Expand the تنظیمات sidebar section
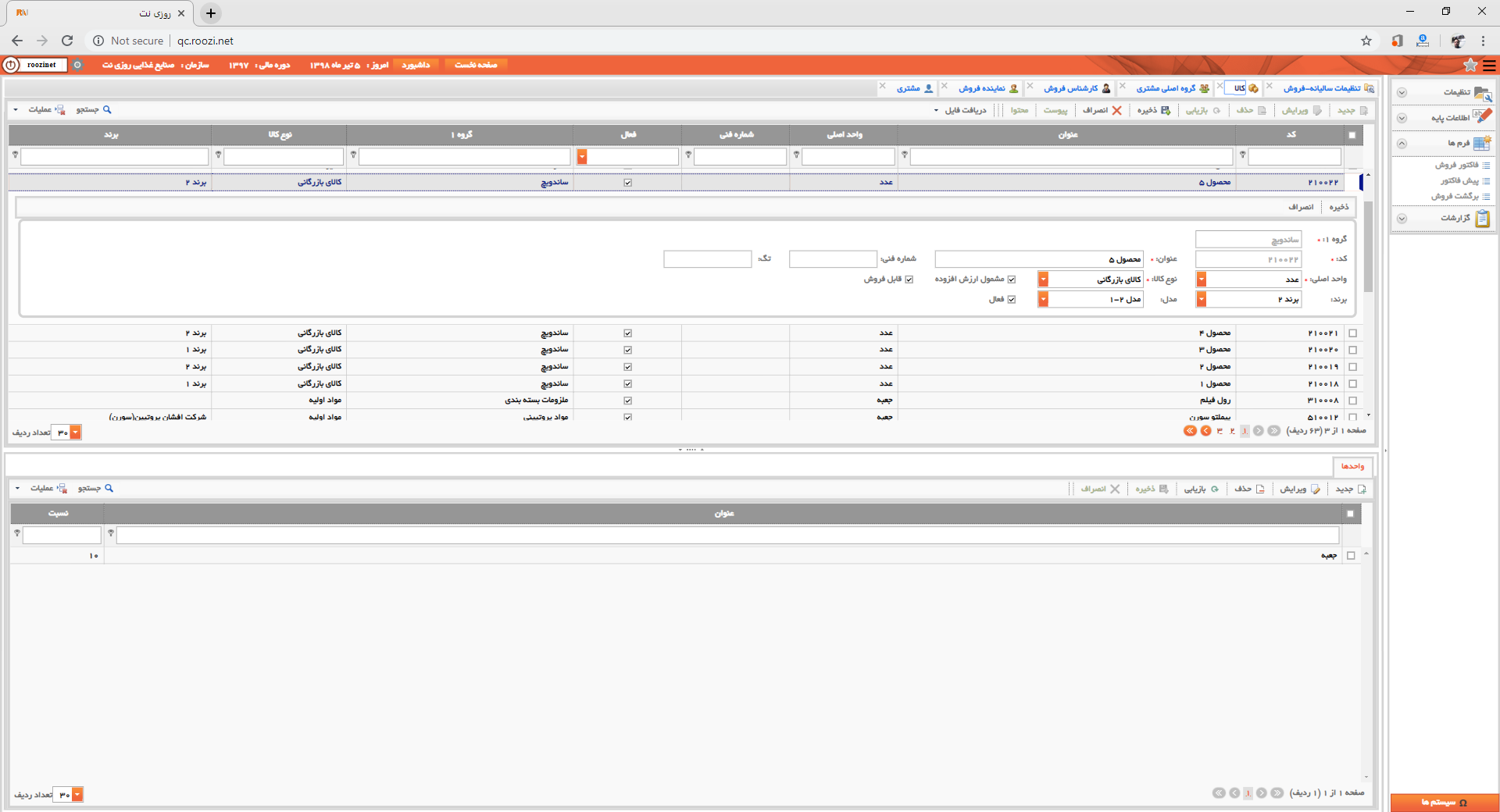The width and height of the screenshot is (1500, 812). coord(1402,93)
